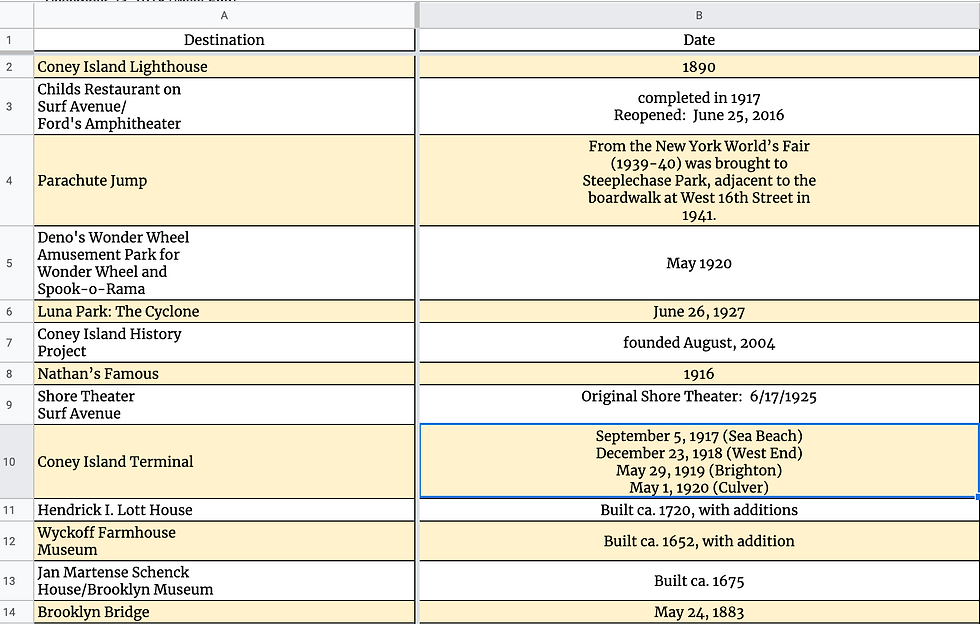Select Coney Island Lighthouse cell
Image resolution: width=980 pixels, height=624 pixels.
coord(224,67)
